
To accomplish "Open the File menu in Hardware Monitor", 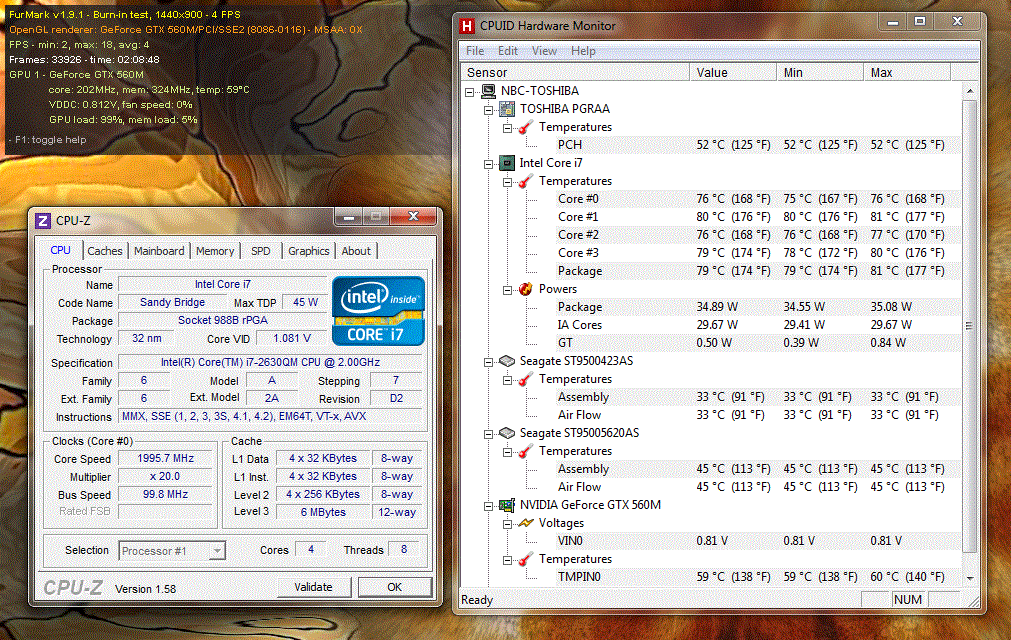I will click(475, 51).
